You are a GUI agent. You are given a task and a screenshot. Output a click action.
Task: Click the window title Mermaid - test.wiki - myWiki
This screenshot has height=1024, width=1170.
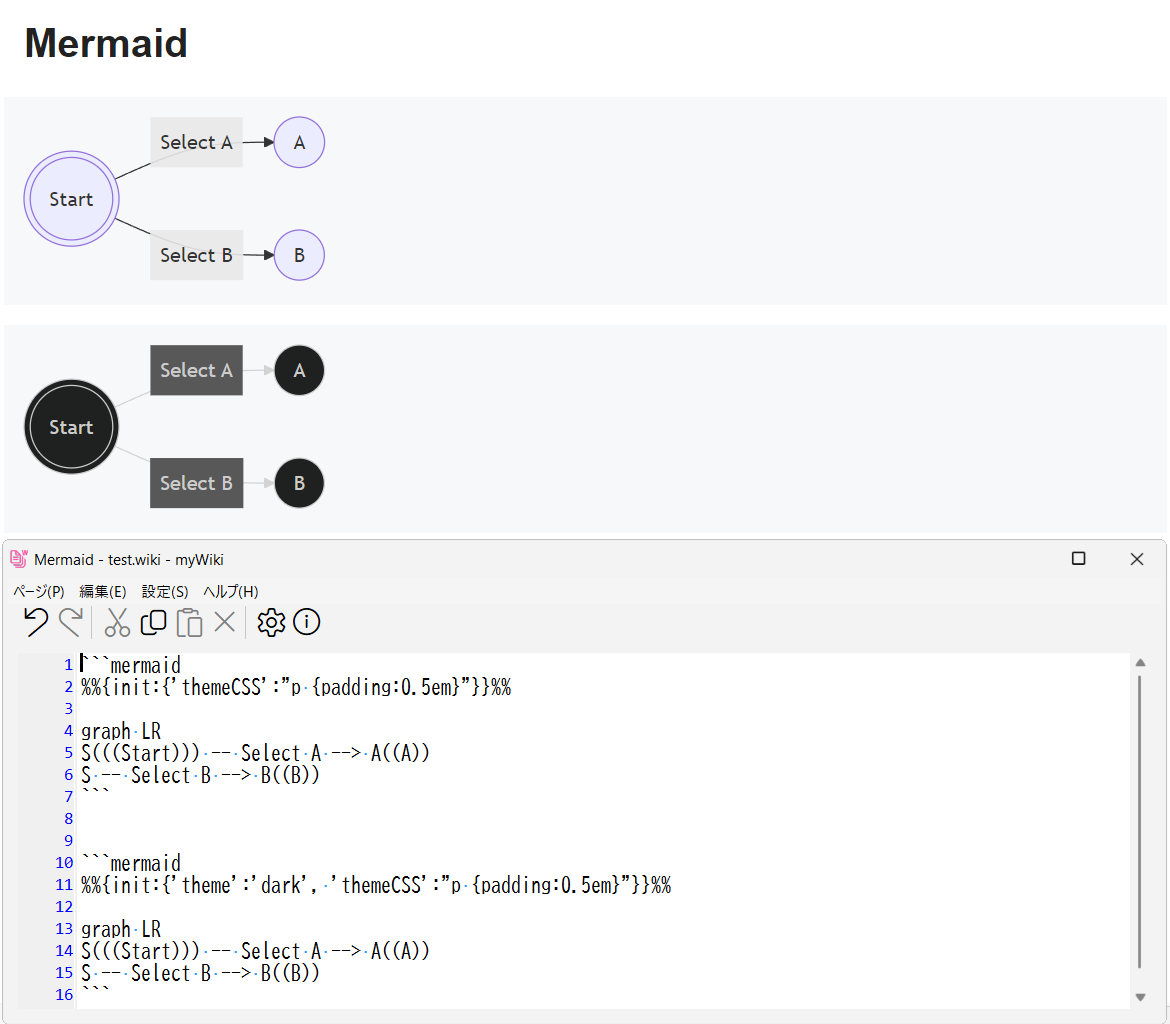coord(128,559)
